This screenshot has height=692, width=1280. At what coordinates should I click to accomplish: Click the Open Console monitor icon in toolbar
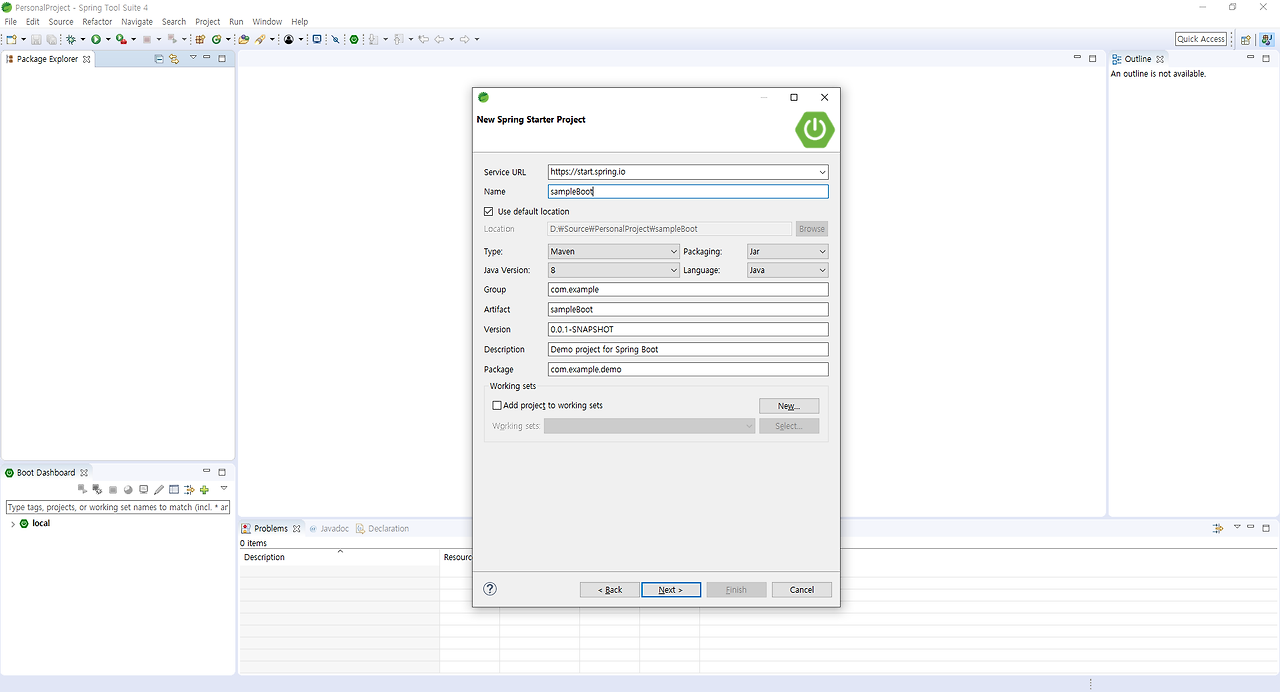(317, 39)
